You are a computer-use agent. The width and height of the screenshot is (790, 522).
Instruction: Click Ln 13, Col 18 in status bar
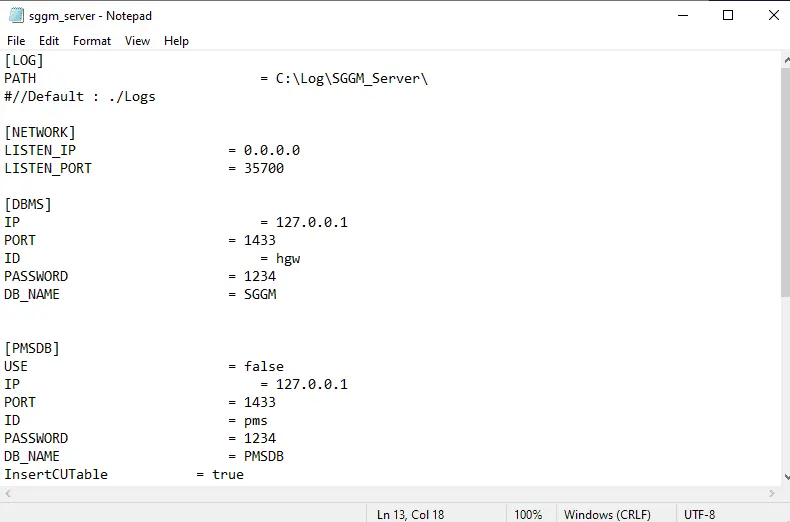point(411,514)
